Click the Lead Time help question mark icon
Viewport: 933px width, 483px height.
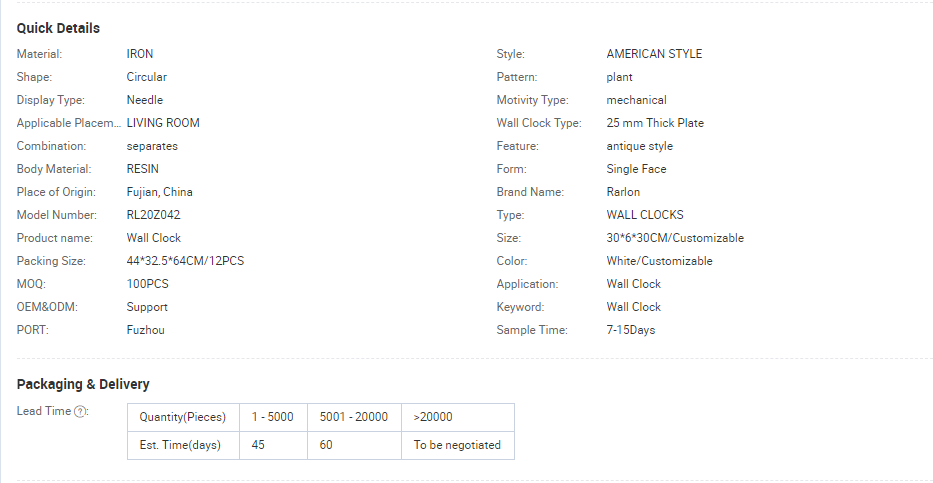[81, 412]
